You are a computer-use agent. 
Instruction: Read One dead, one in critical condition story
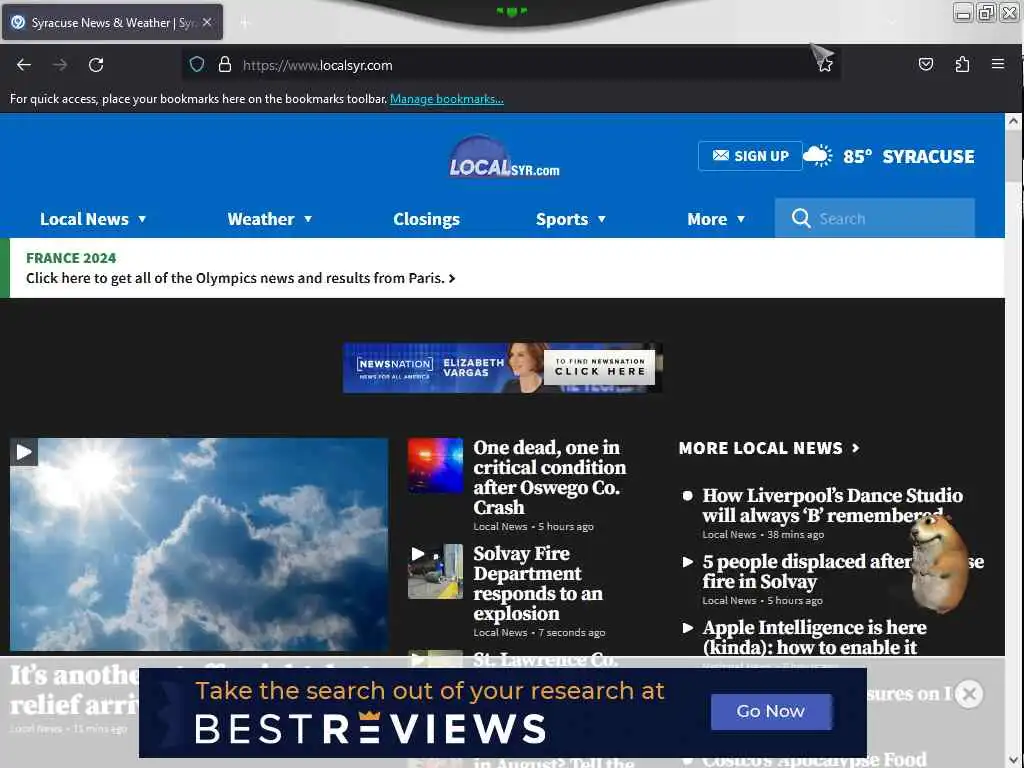click(x=549, y=477)
